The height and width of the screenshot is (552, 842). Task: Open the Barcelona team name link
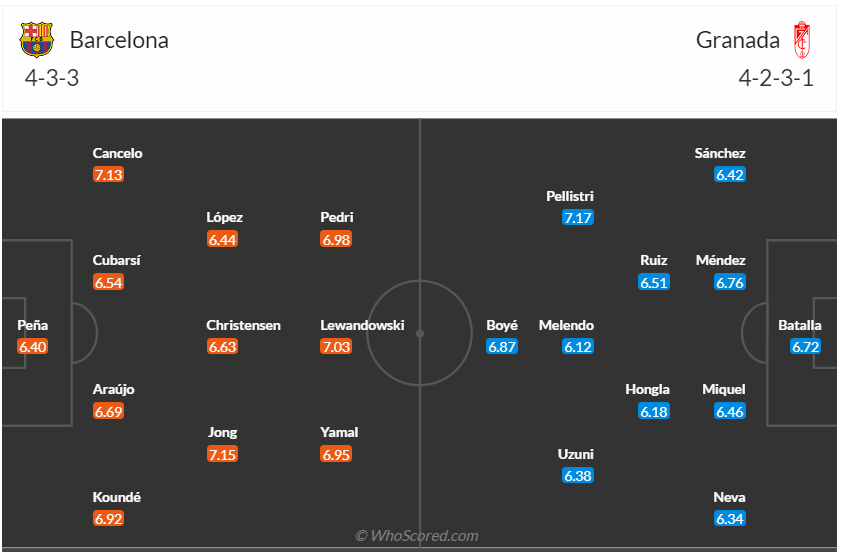[x=119, y=40]
